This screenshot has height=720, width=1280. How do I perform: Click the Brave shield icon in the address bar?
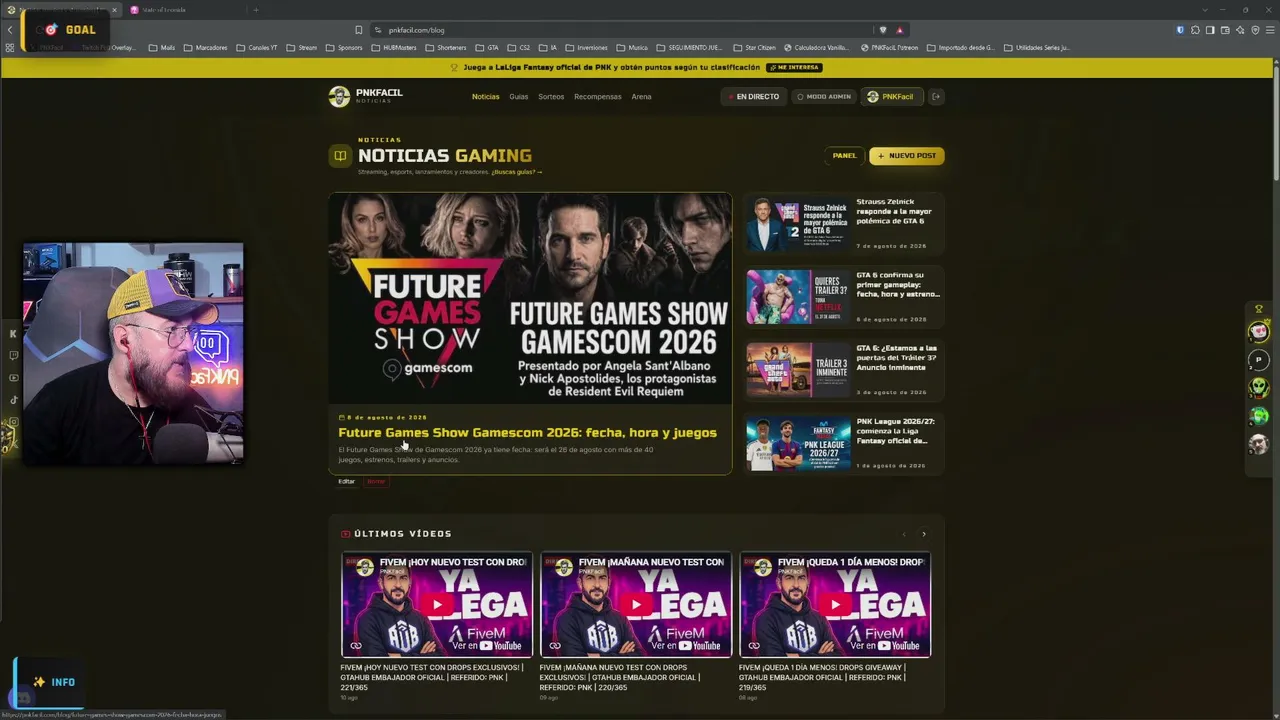883,30
